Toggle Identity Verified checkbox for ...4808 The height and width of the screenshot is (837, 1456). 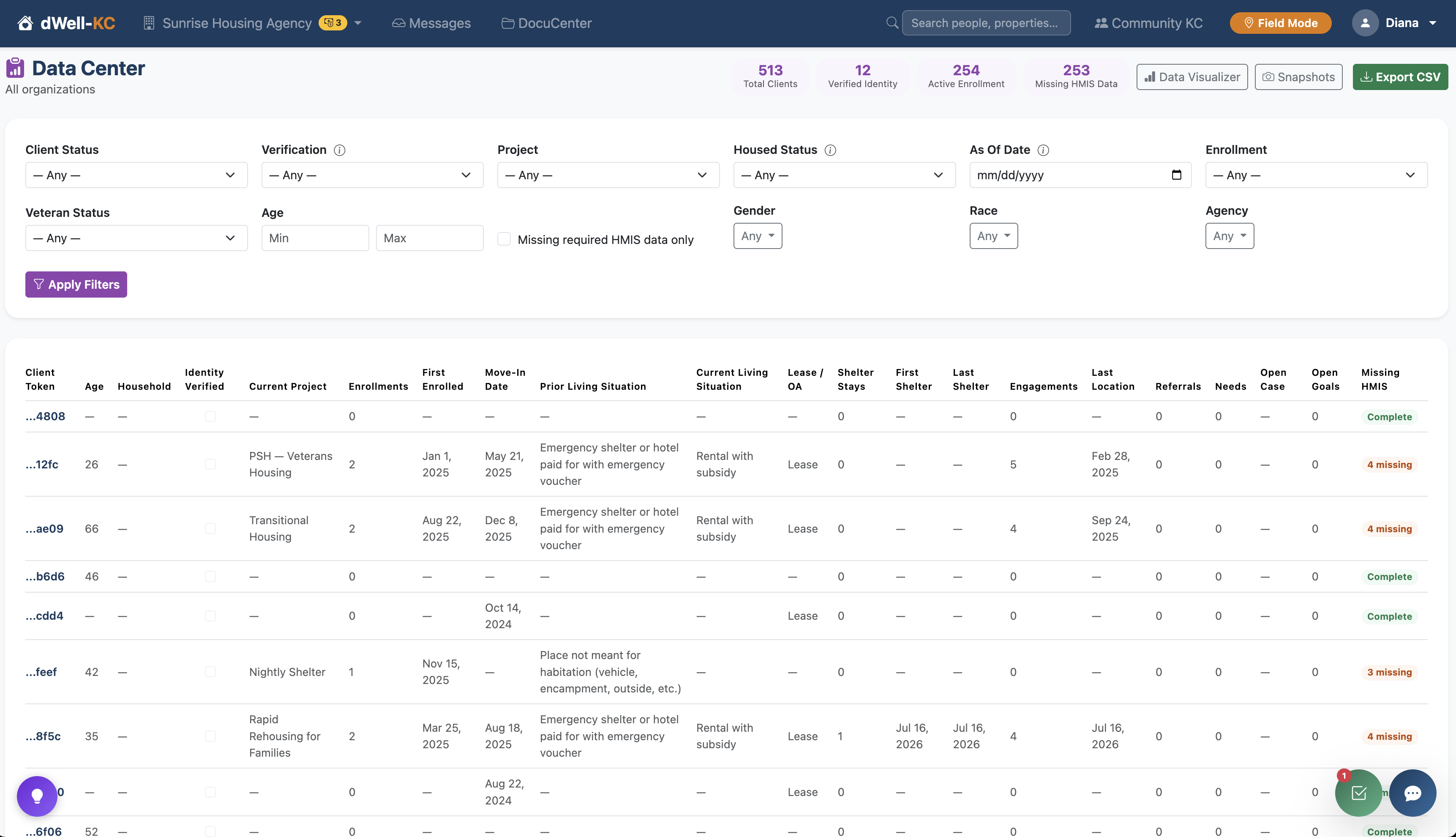[210, 416]
